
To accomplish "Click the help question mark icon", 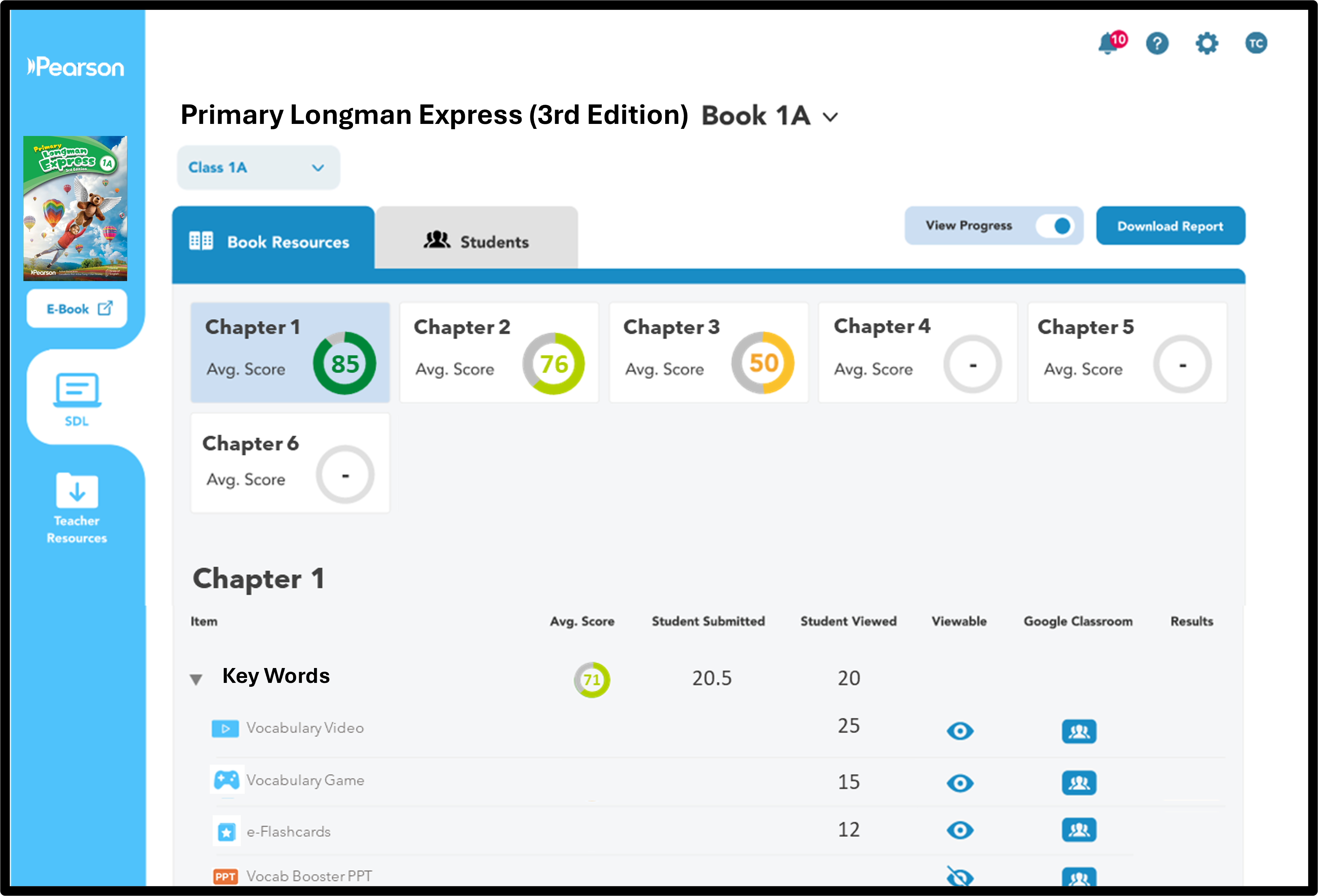I will (1157, 44).
